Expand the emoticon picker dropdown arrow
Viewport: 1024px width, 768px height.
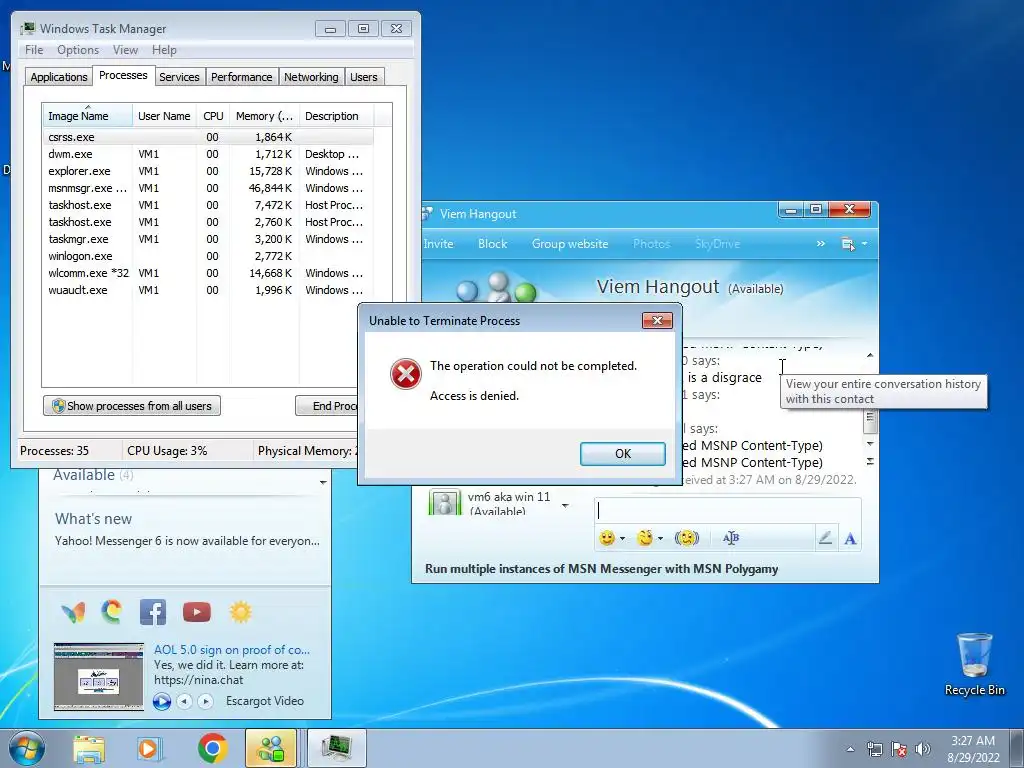(622, 538)
